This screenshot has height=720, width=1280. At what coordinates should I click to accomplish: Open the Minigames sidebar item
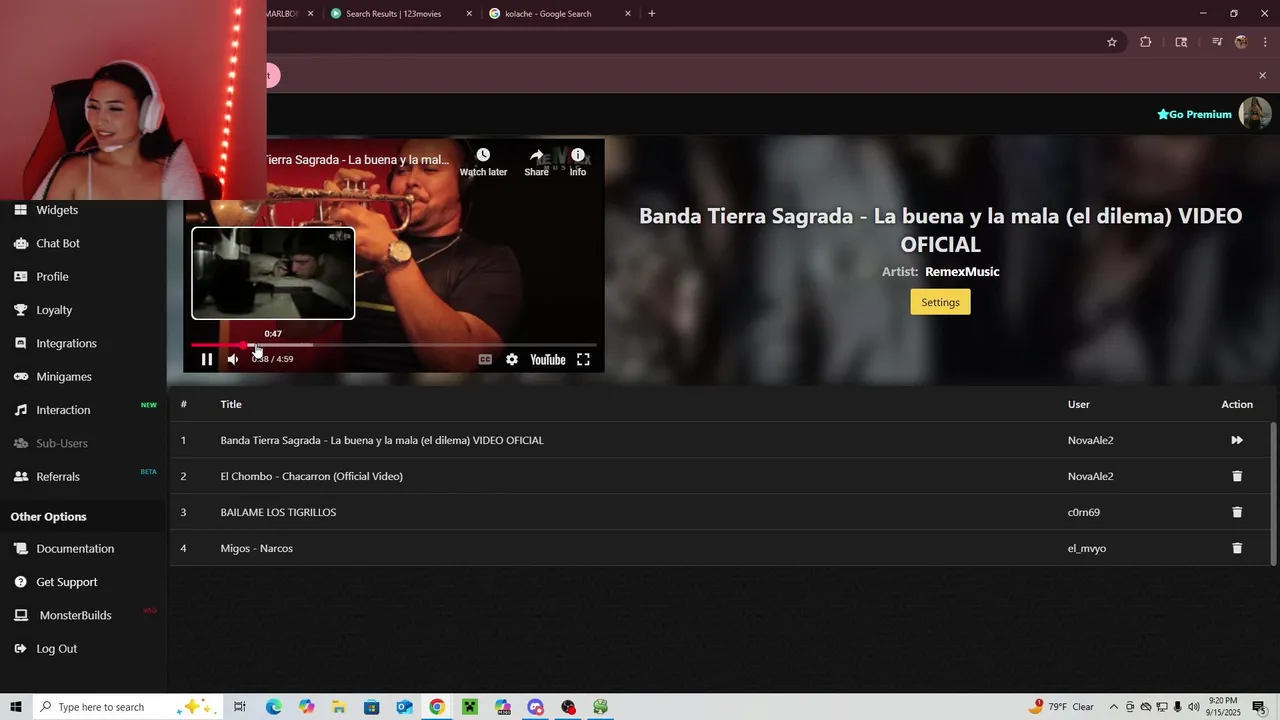click(64, 377)
